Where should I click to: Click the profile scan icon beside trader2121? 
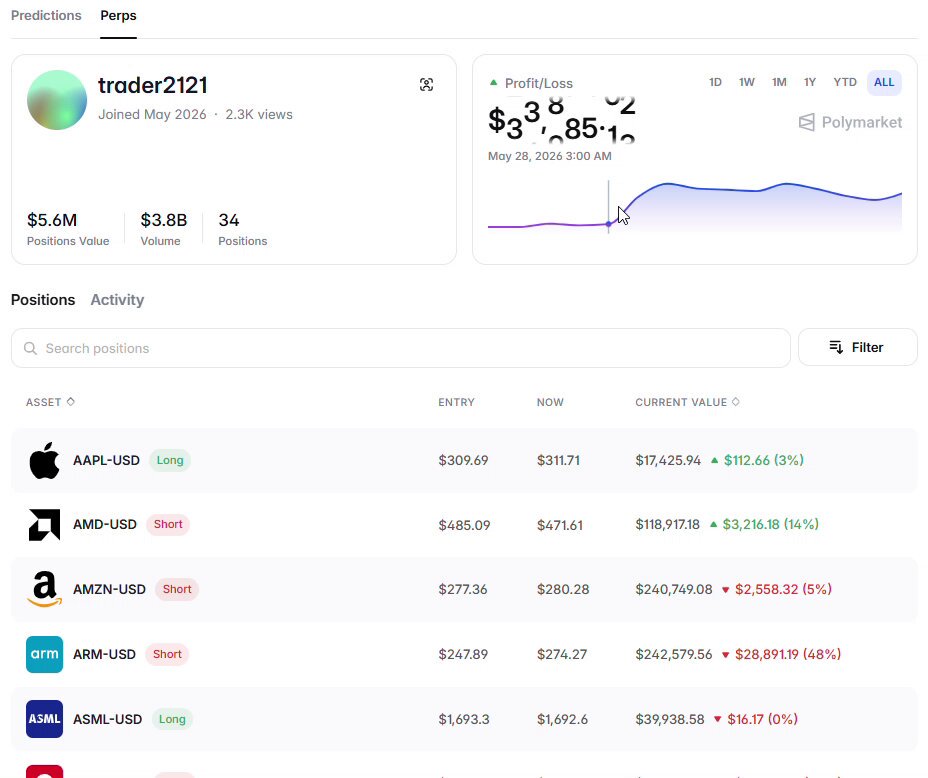point(426,85)
